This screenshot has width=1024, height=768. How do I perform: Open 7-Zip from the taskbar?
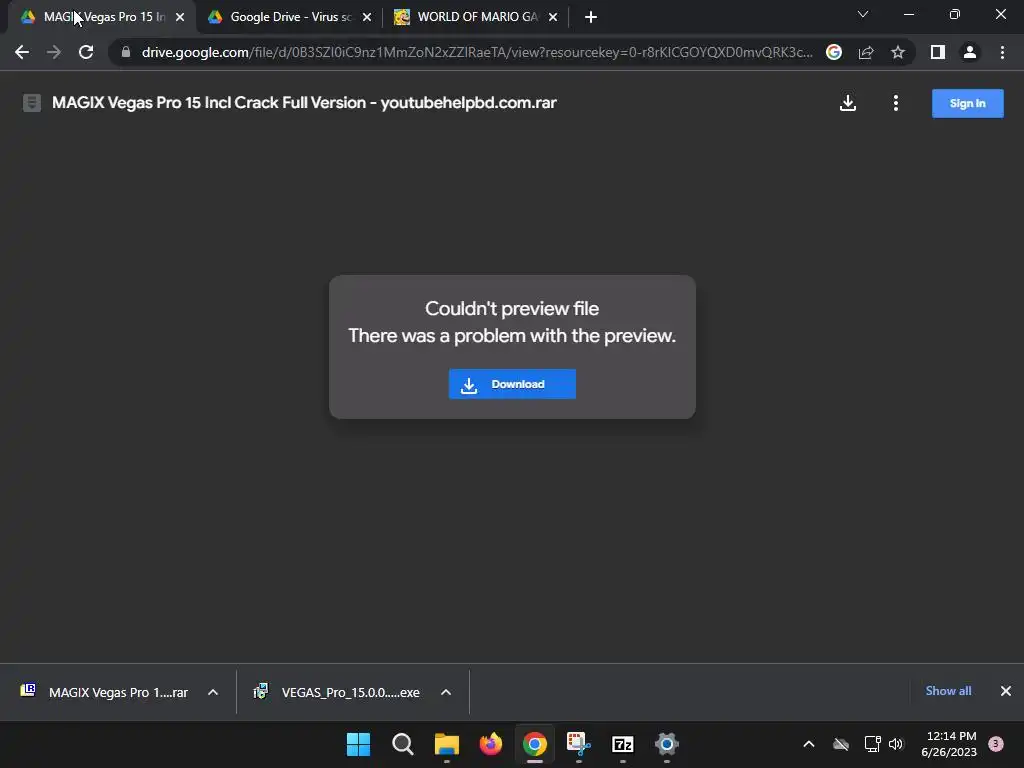(622, 744)
